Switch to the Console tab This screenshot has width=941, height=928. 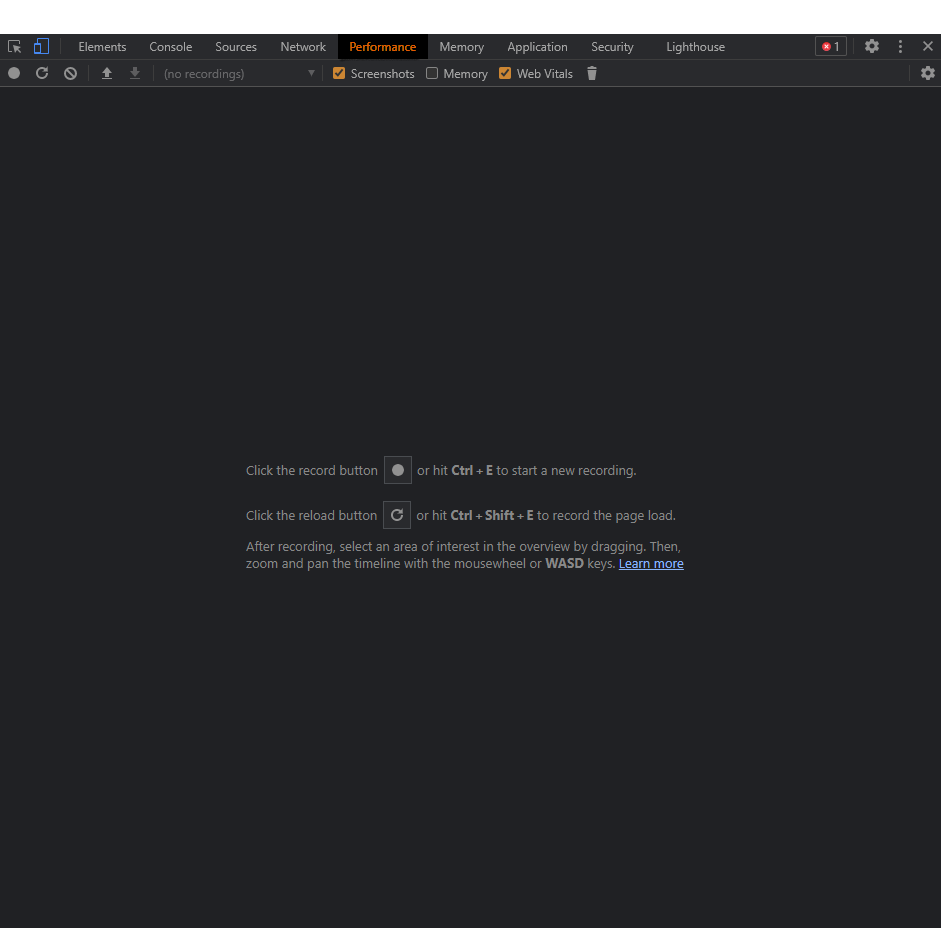coord(170,47)
